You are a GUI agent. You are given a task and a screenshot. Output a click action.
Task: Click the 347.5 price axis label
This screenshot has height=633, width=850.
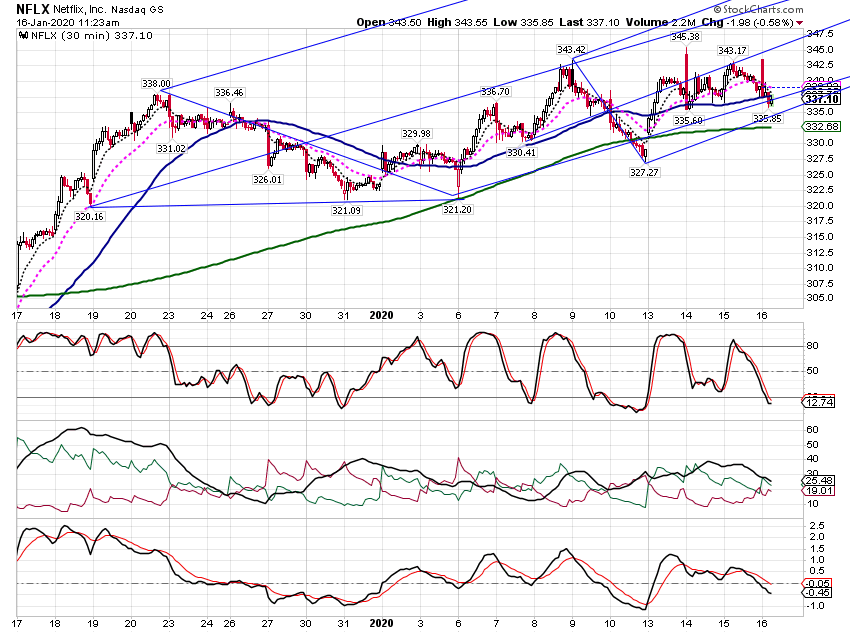820,34
